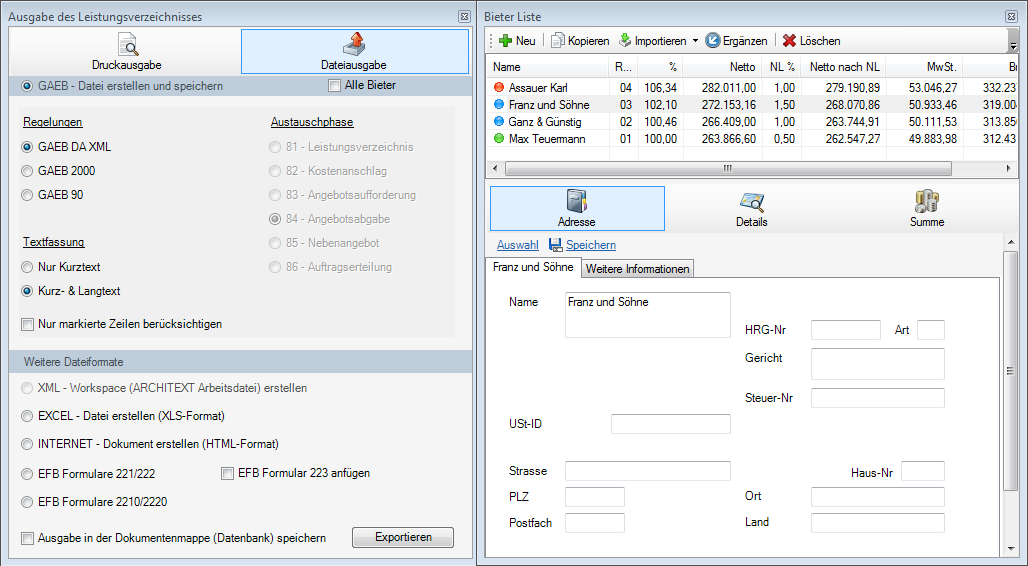This screenshot has width=1028, height=566.
Task: Enable the Alle Bieter checkbox
Action: point(334,85)
